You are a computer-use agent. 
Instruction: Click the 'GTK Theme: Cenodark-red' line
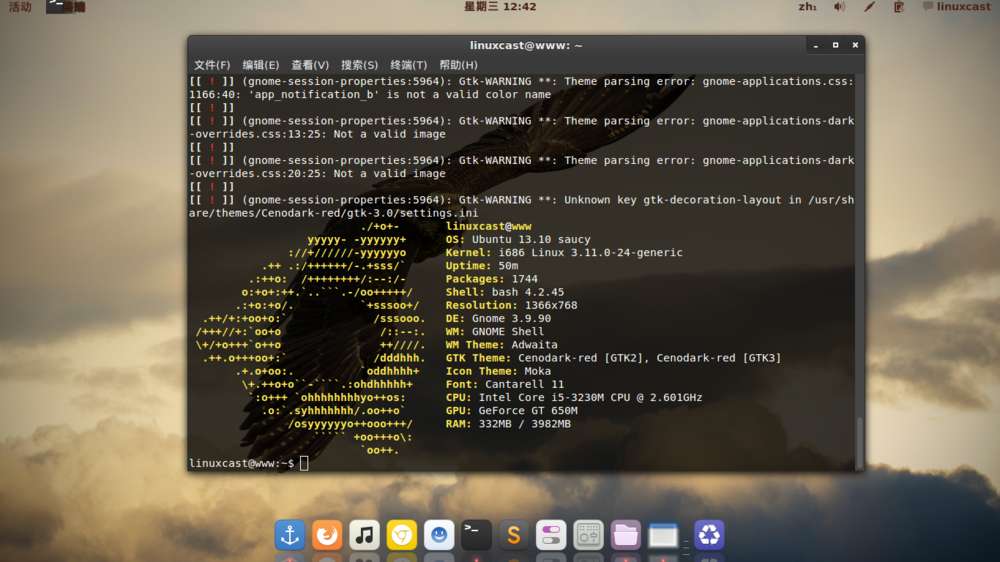[x=613, y=358]
